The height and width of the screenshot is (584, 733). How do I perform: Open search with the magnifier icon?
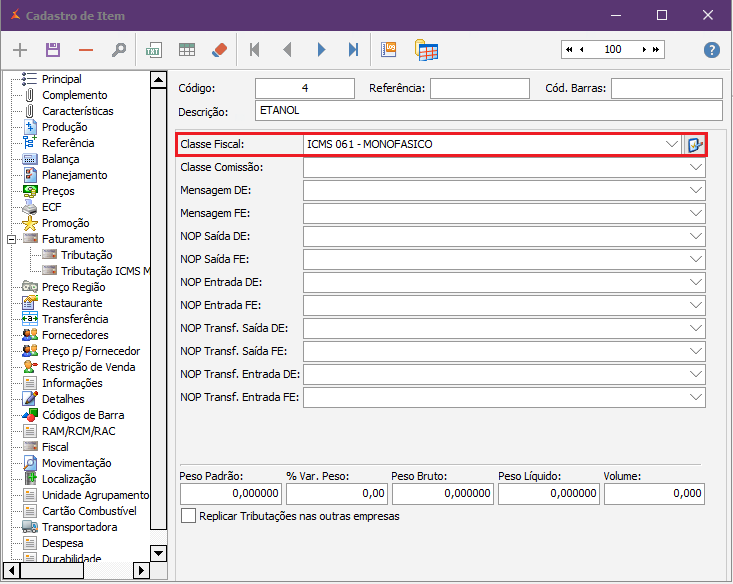click(119, 50)
